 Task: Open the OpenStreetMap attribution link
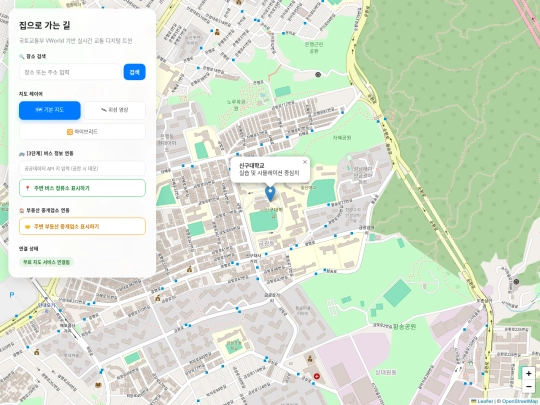[520, 402]
